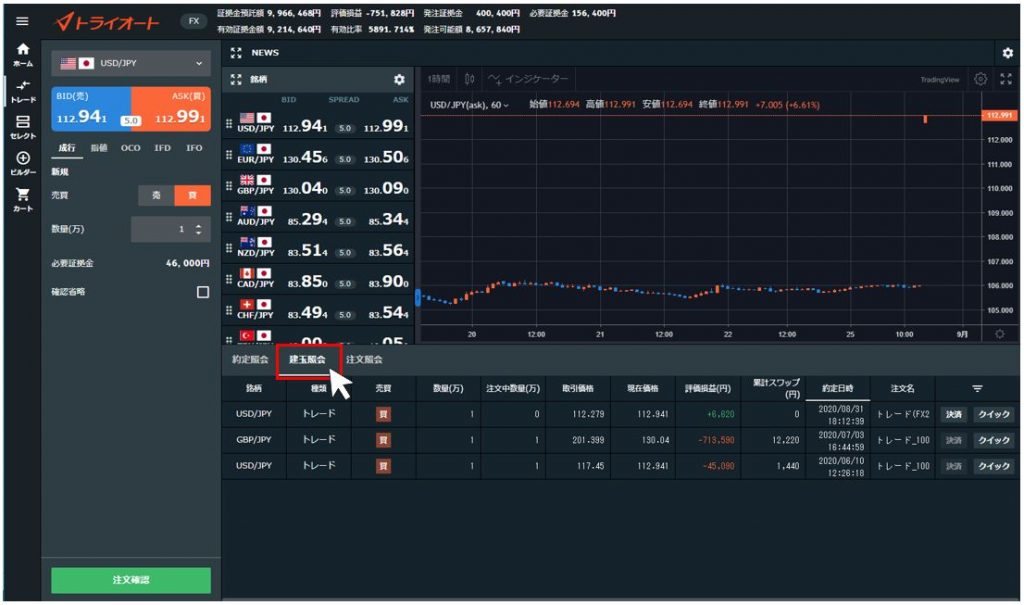Select NZD/JPY in rates list
Screen dimensions: 1024x605
318,248
